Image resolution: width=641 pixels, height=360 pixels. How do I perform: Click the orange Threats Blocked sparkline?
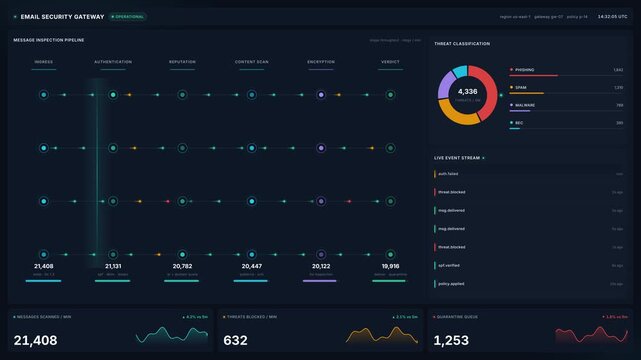point(382,335)
